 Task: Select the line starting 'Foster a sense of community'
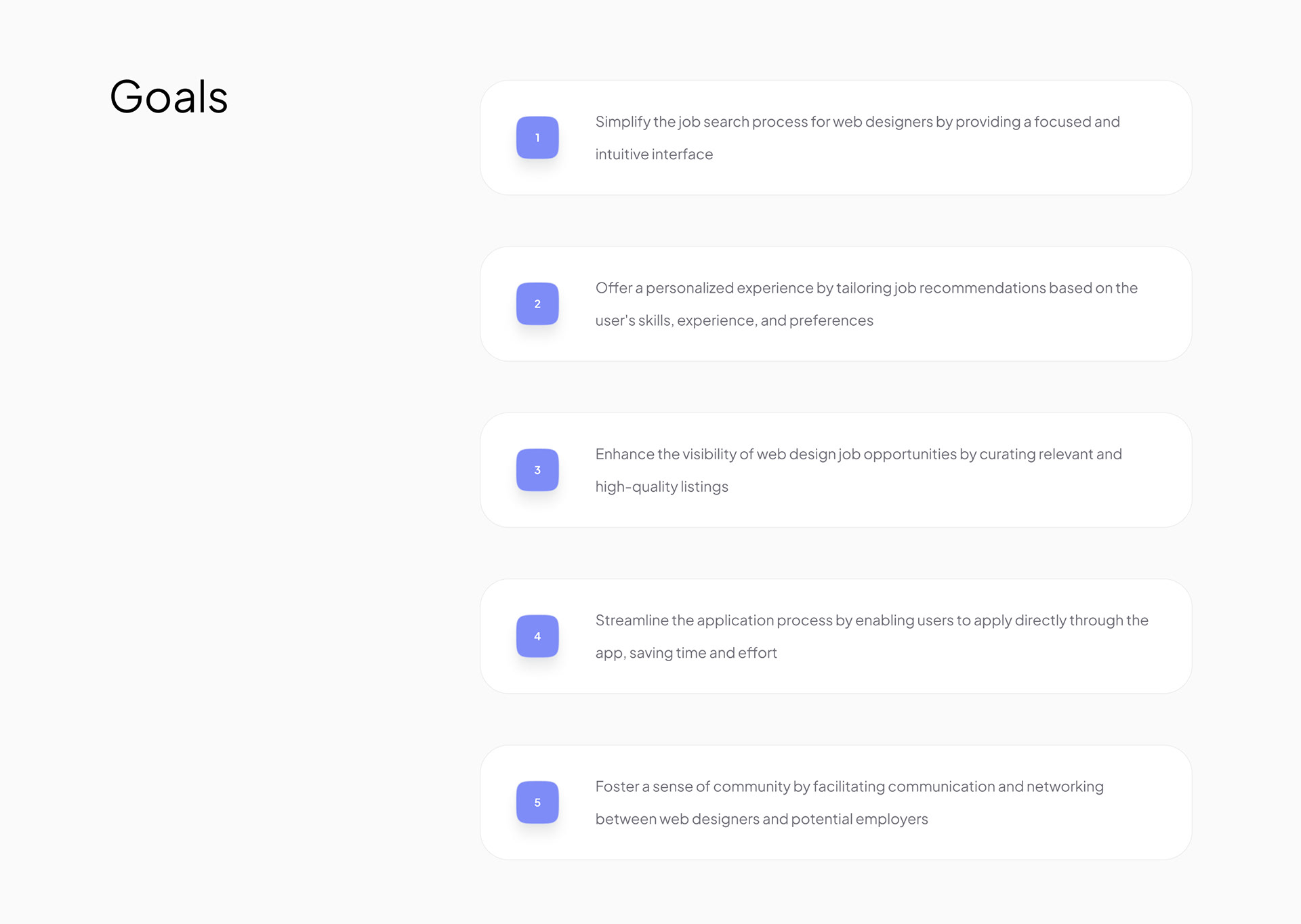pyautogui.click(x=849, y=786)
